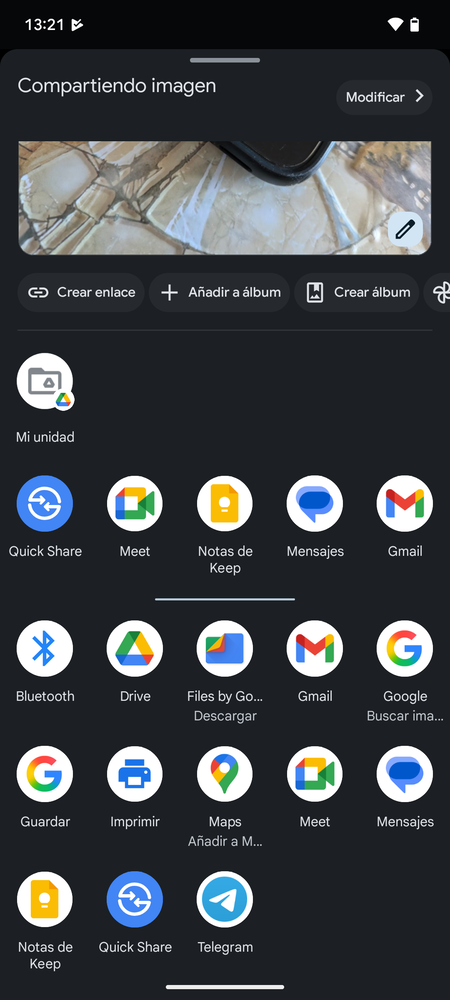The width and height of the screenshot is (450, 1000).
Task: Open the Modificar chevron button
Action: pos(384,98)
